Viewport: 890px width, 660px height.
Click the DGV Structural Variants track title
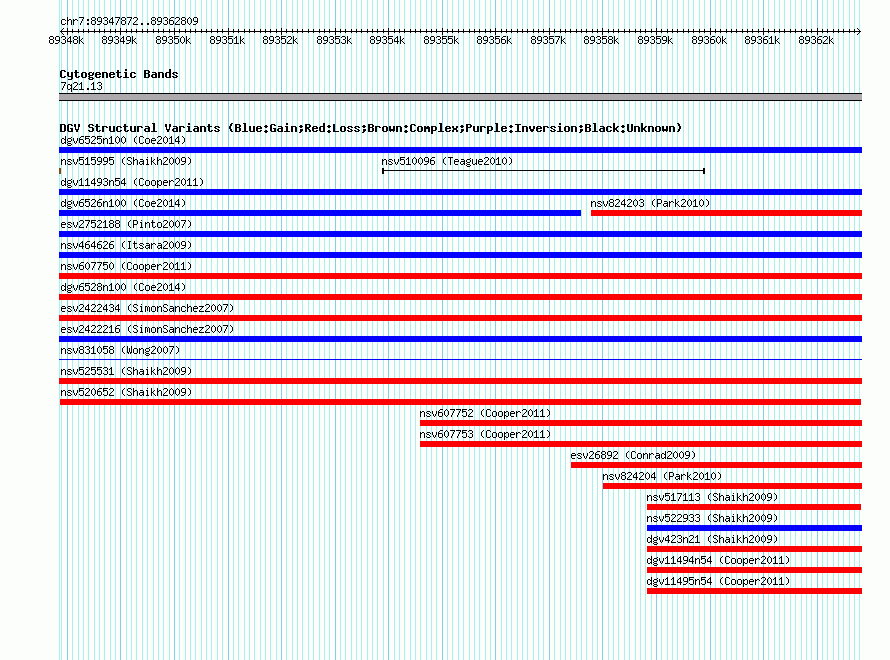(x=371, y=128)
